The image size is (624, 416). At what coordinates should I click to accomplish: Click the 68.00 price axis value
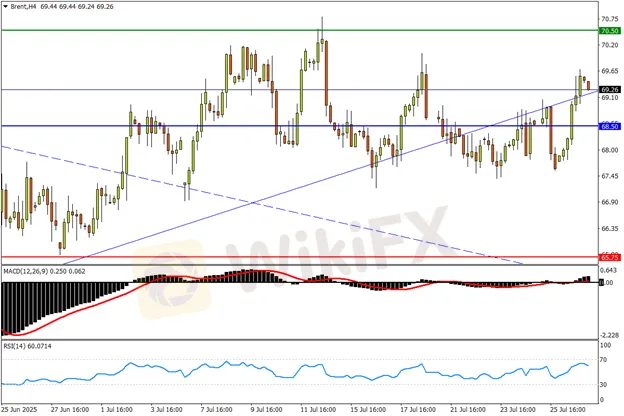(610, 150)
